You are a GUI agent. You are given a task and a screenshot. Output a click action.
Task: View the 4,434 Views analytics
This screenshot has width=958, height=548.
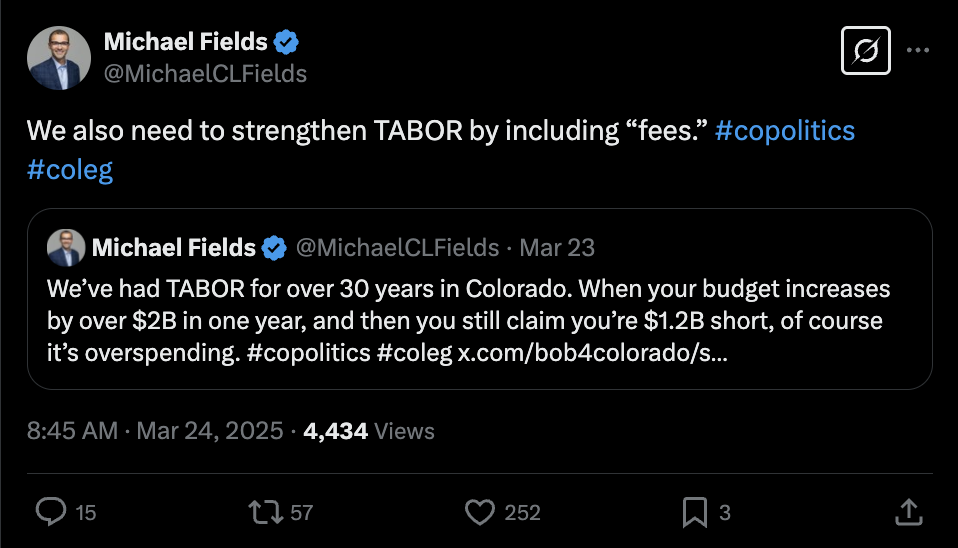click(369, 431)
